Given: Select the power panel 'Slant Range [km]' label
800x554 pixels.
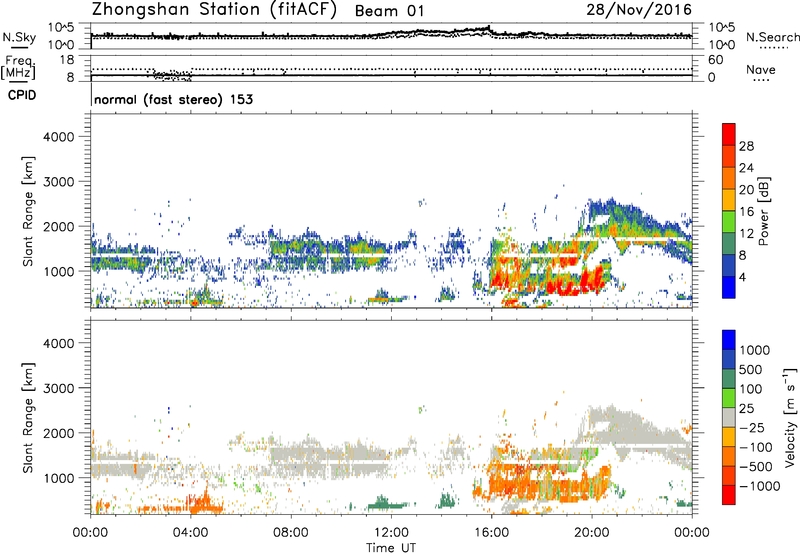Looking at the screenshot, I should pos(28,211).
